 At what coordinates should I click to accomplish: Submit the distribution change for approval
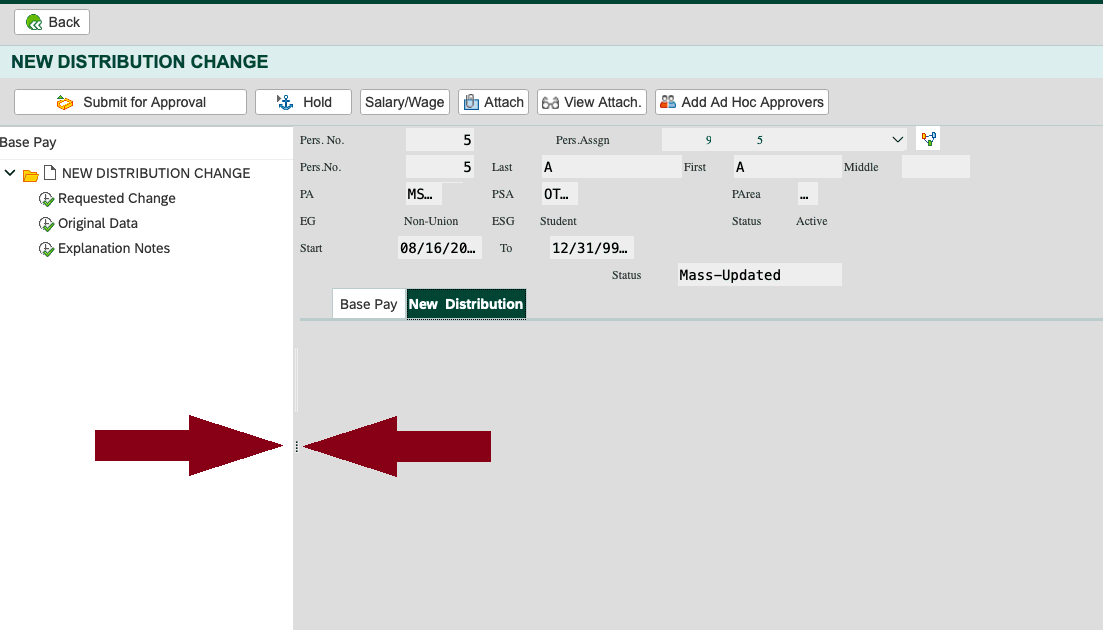point(130,102)
